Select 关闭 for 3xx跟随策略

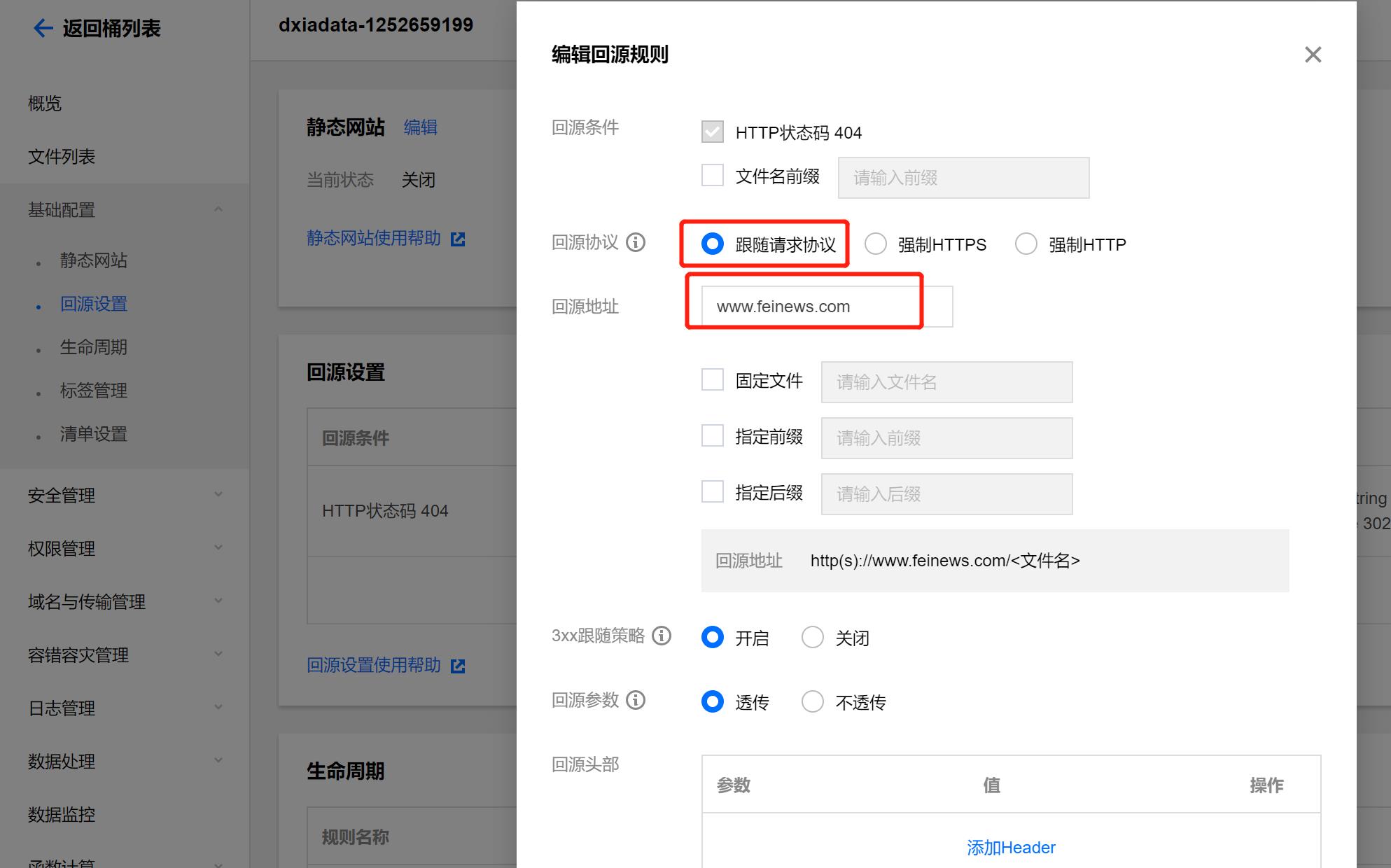[813, 637]
